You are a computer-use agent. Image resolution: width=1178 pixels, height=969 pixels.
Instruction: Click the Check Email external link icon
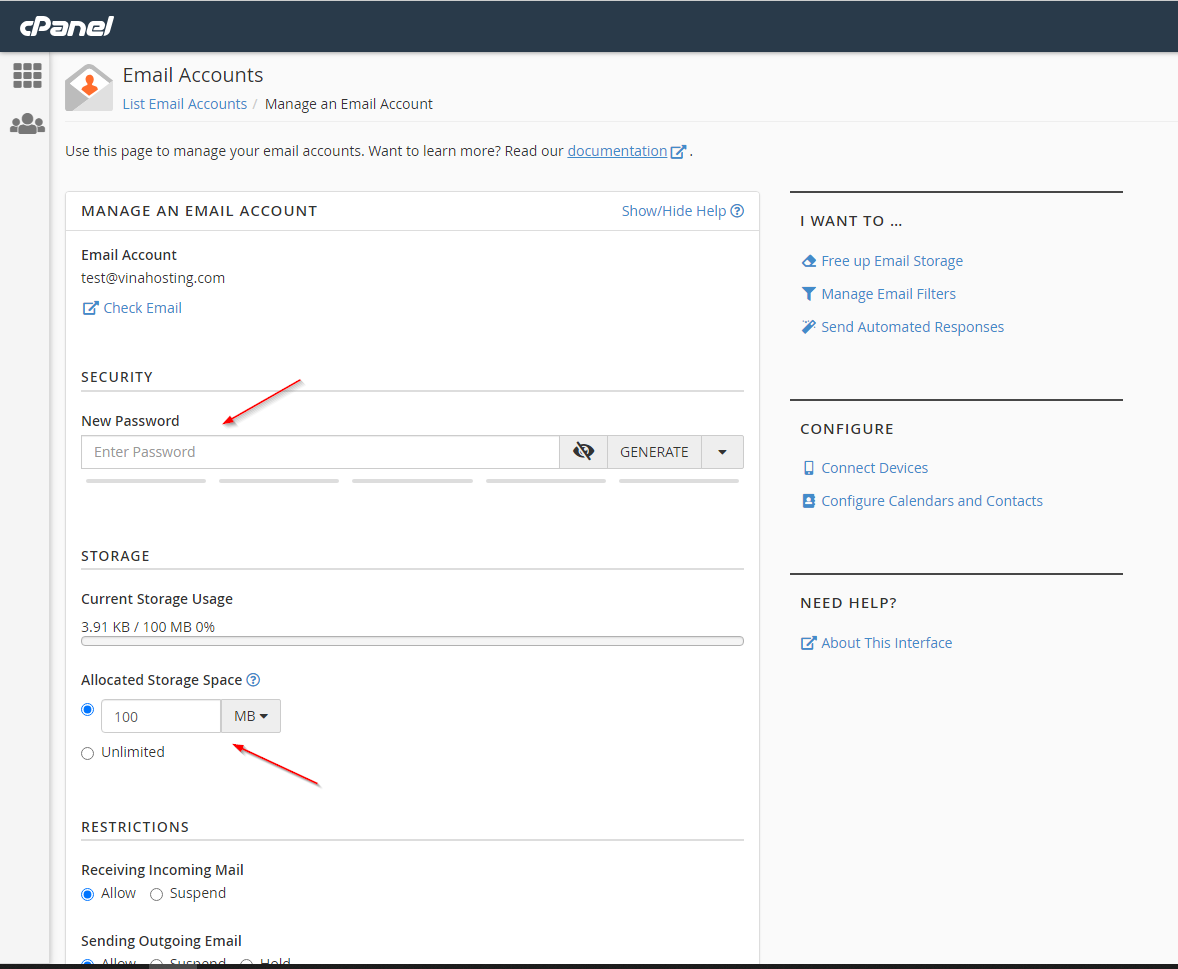tap(90, 308)
